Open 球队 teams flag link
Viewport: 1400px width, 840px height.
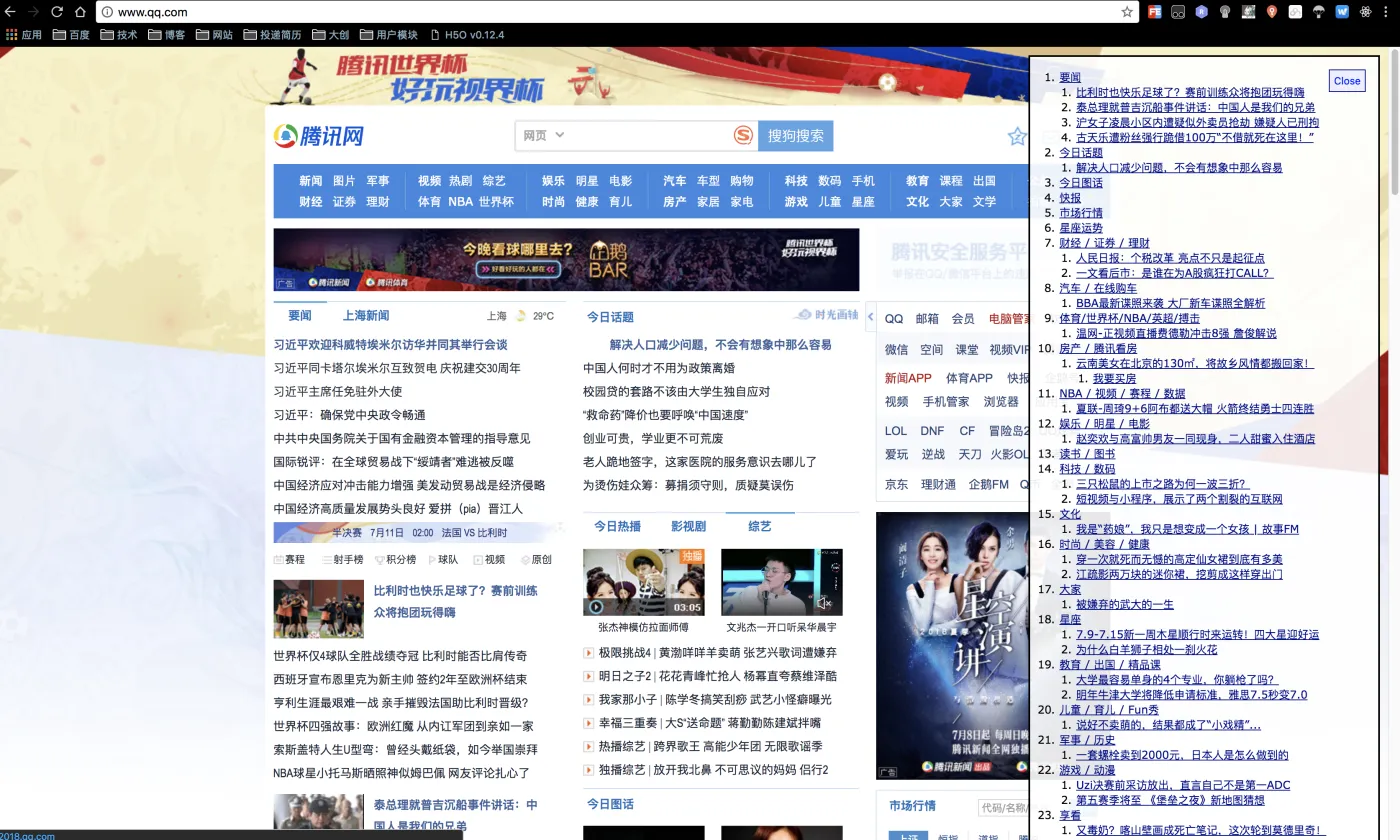[442, 560]
